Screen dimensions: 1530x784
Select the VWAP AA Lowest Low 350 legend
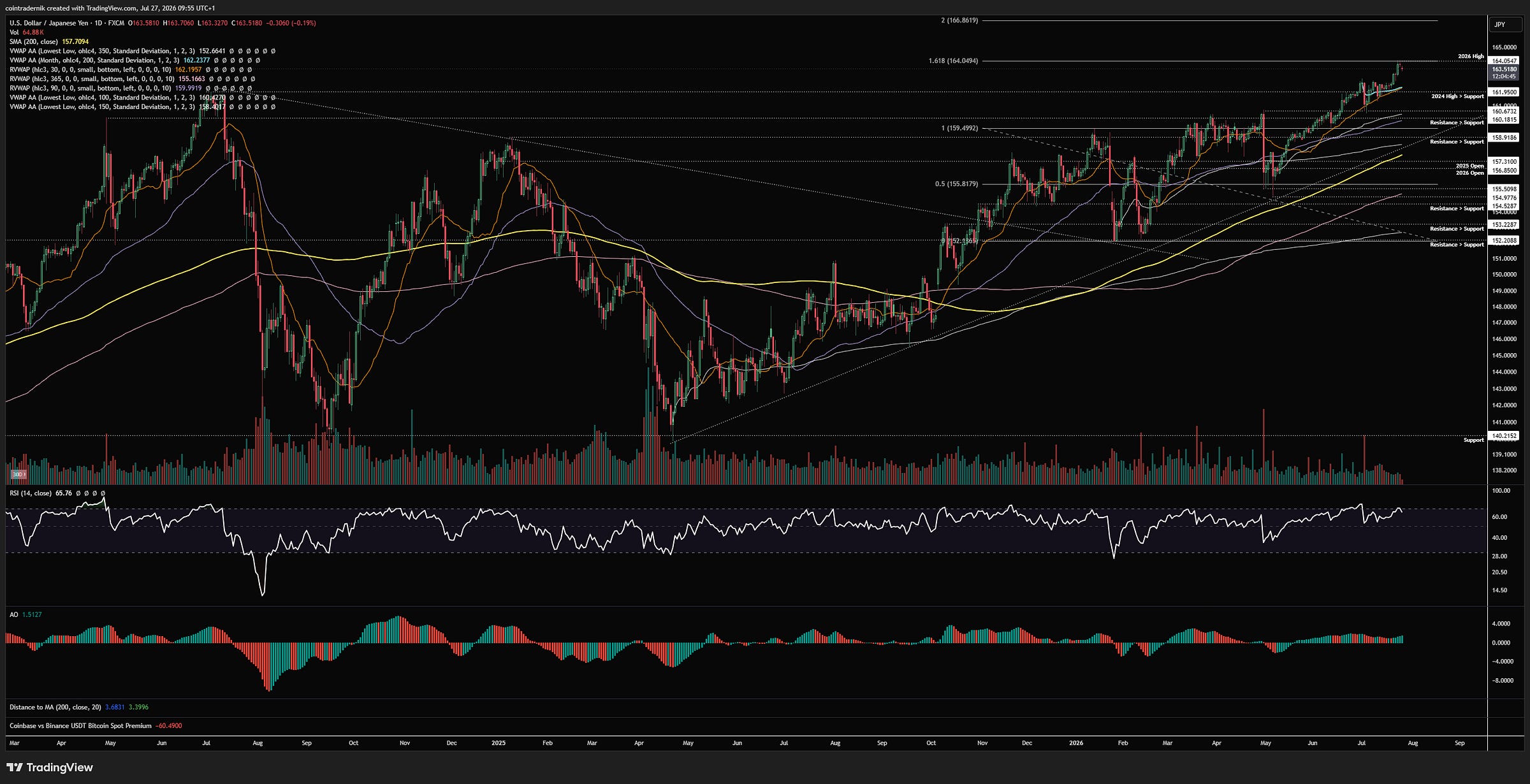coord(142,51)
